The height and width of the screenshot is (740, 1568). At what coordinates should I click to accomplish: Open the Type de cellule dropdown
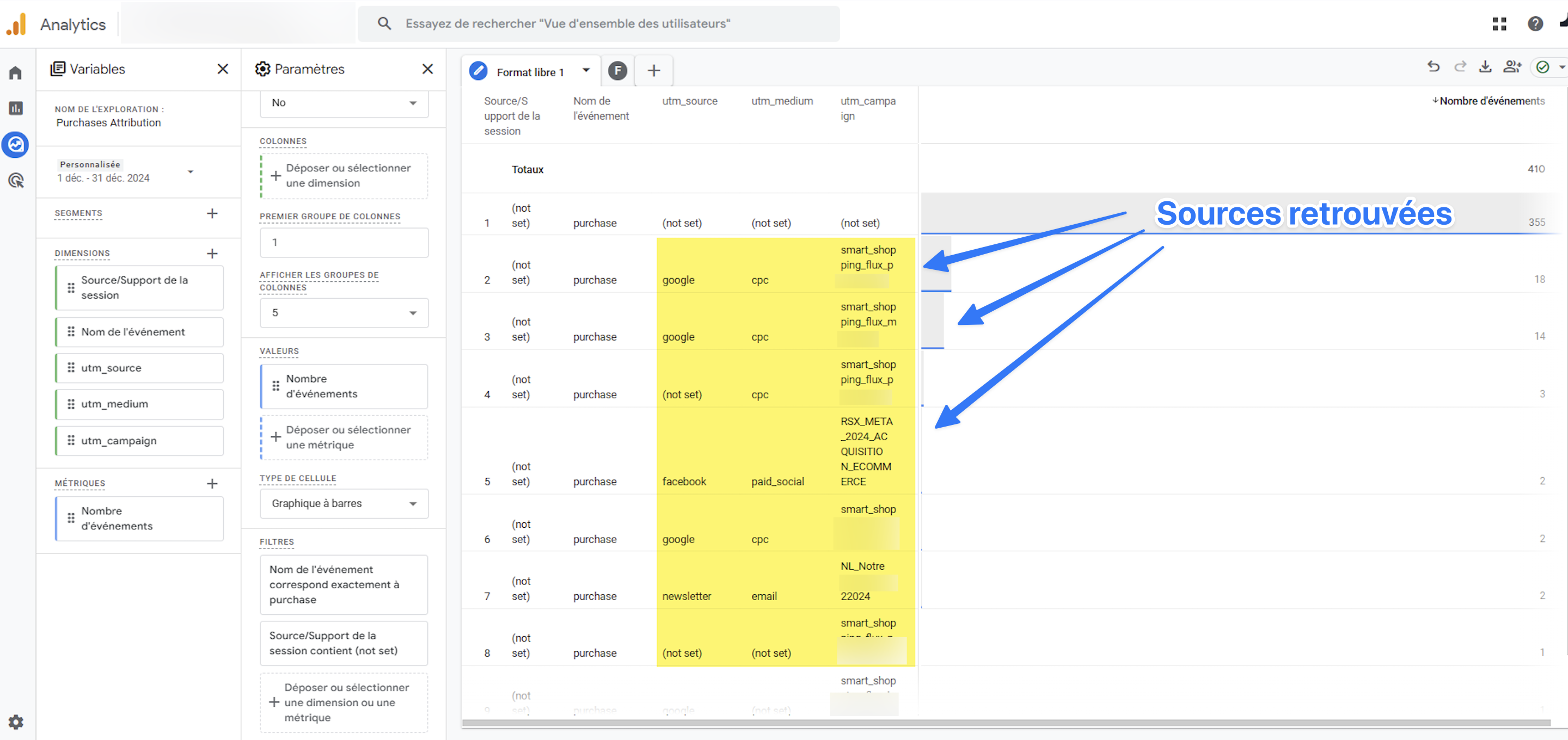coord(344,503)
